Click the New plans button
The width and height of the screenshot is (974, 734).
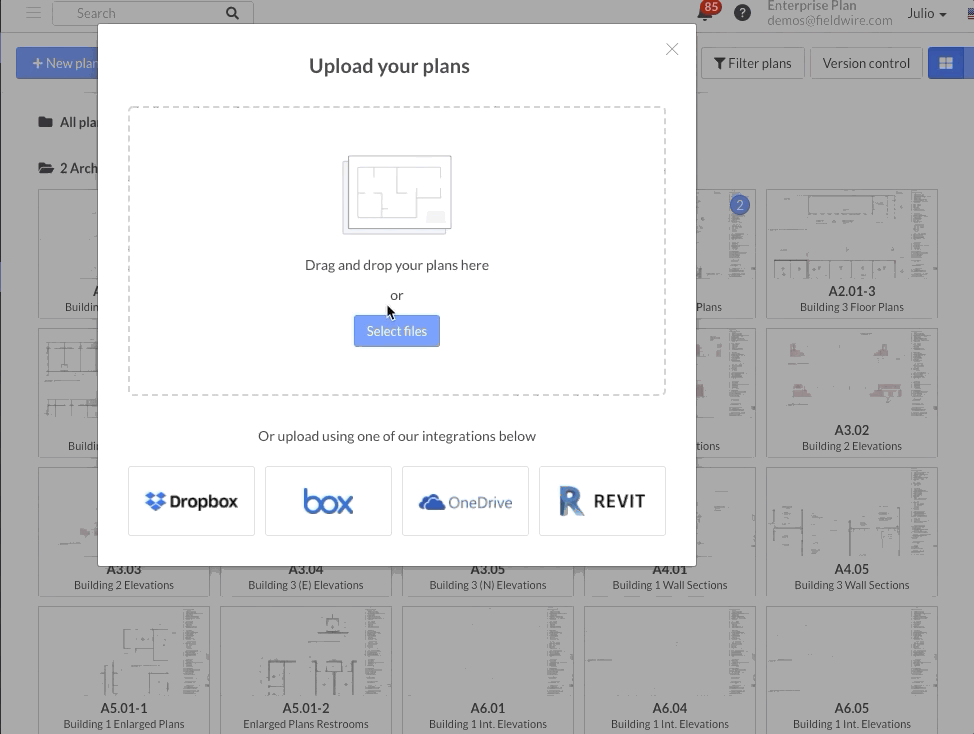click(57, 63)
